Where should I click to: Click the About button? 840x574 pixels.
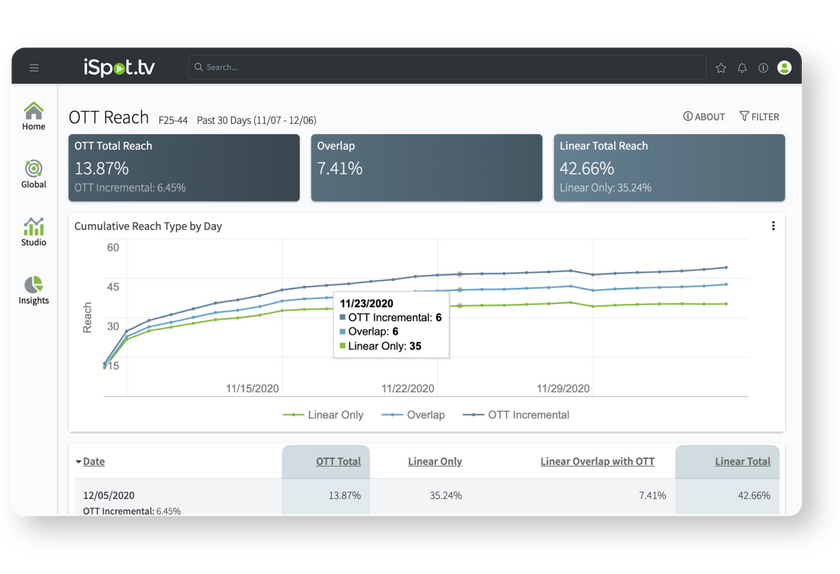(704, 117)
